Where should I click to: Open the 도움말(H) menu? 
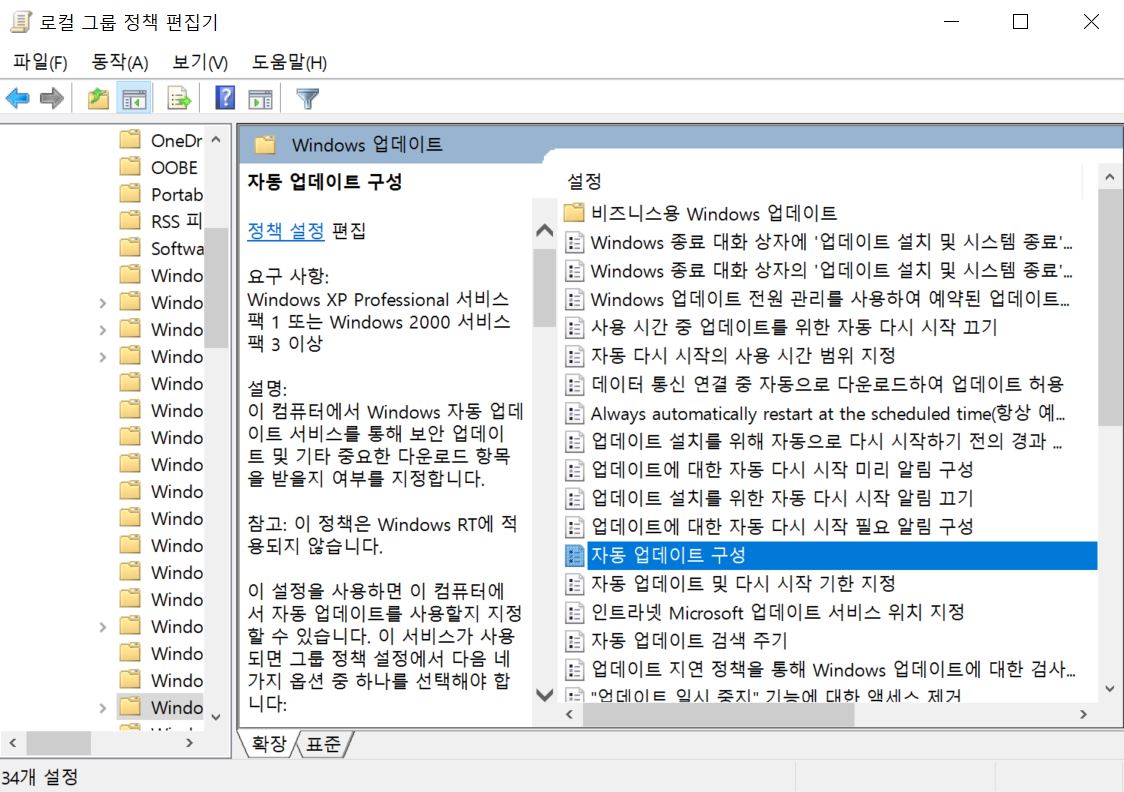(289, 62)
